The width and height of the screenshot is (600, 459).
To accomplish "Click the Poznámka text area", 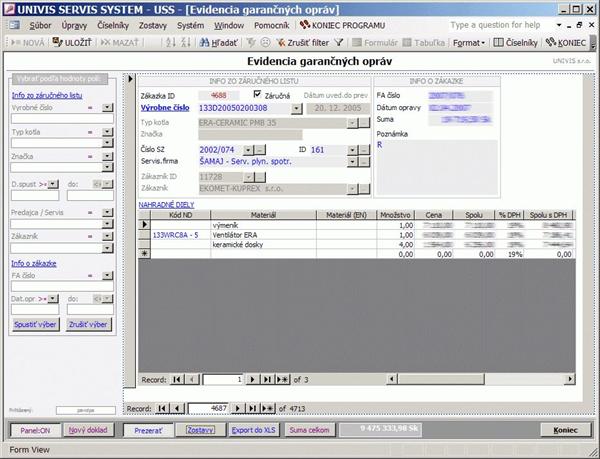I will pos(437,168).
